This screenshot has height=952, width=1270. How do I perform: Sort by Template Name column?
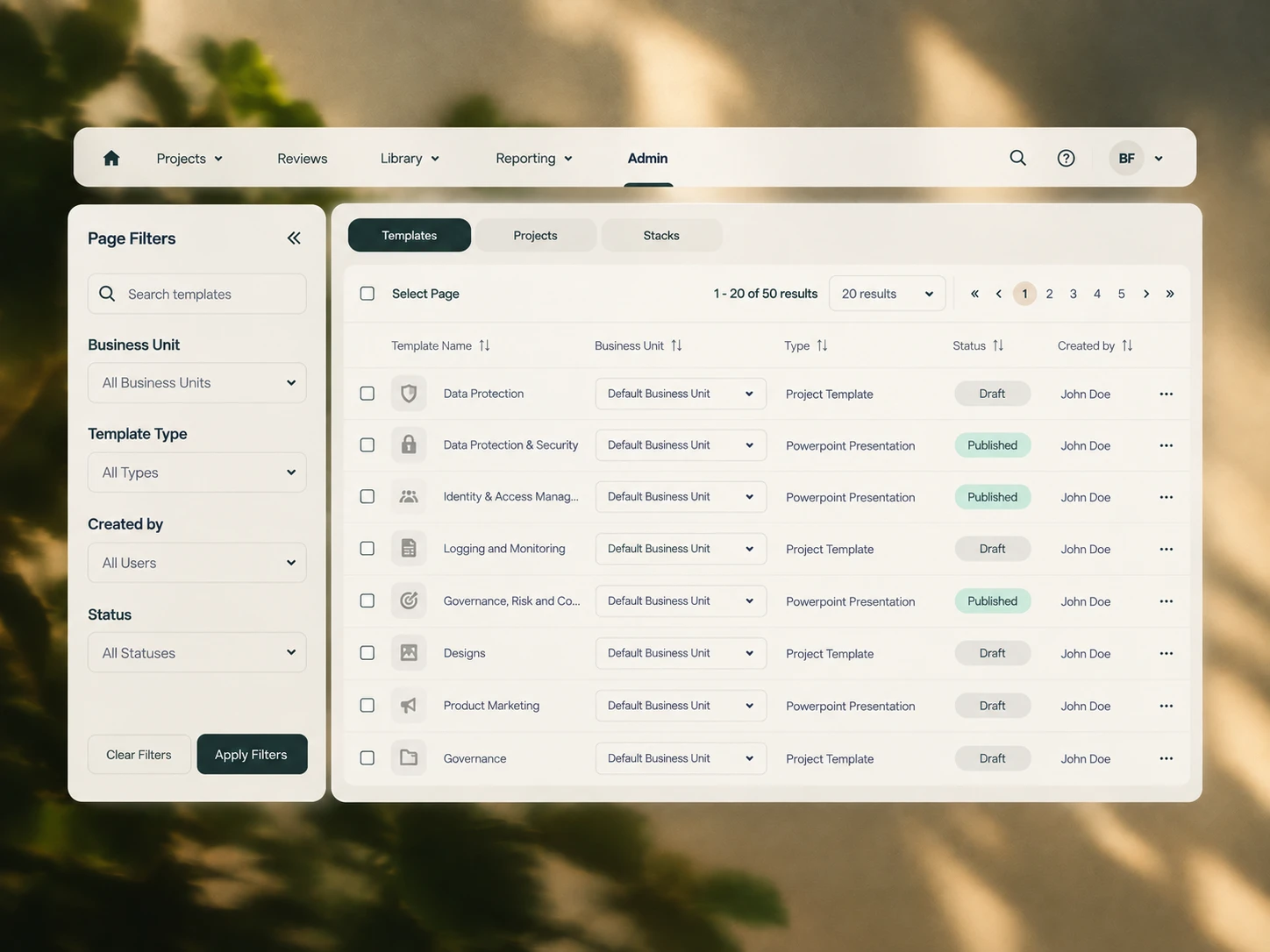tap(484, 345)
